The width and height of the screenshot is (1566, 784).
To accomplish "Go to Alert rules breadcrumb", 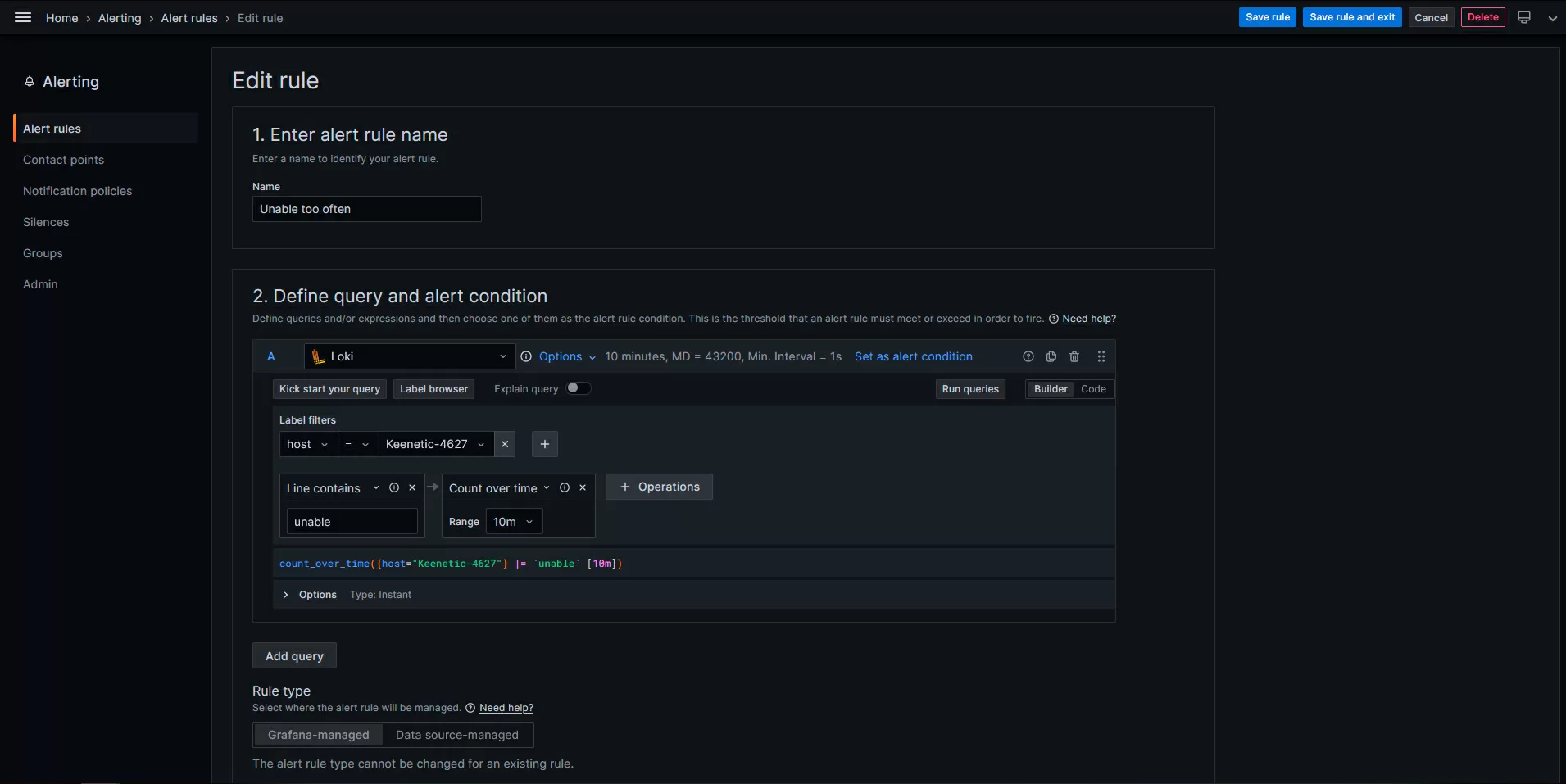I will 189,18.
